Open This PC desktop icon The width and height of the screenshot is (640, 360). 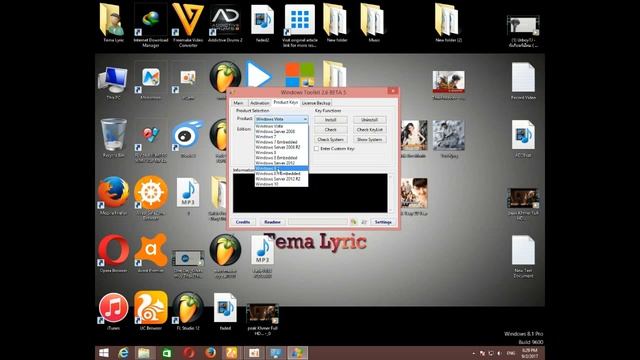pyautogui.click(x=113, y=82)
